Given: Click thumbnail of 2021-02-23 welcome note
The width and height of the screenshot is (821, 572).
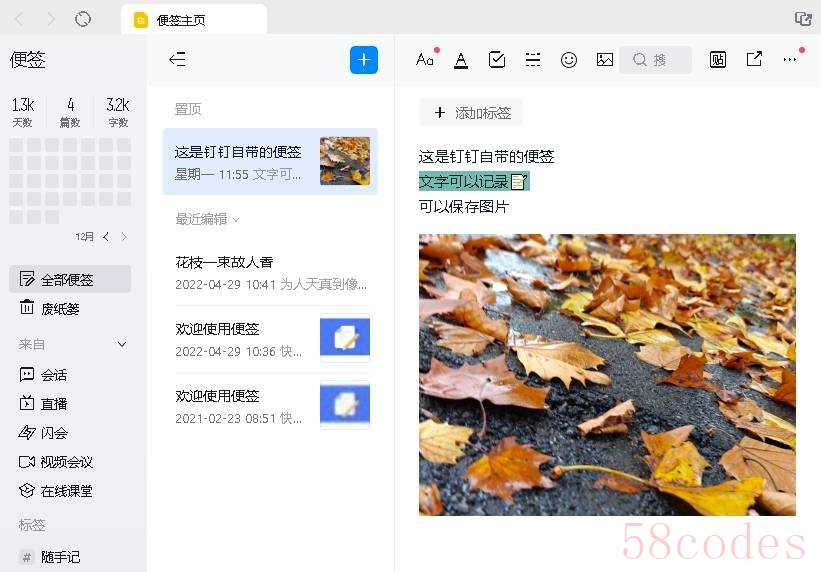Looking at the screenshot, I should (x=345, y=405).
